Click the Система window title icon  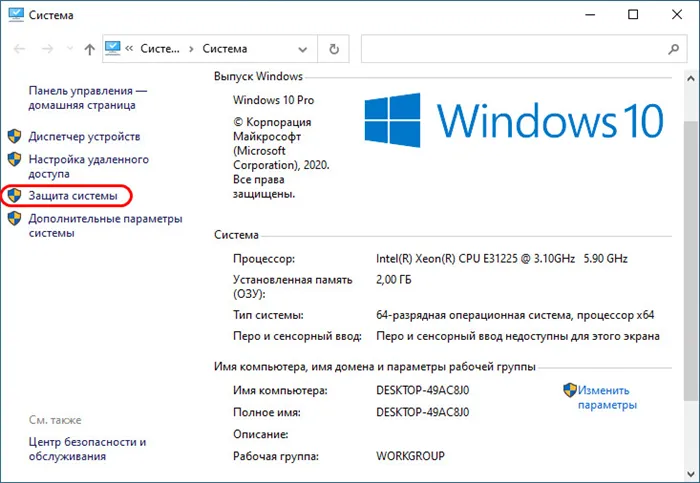pyautogui.click(x=16, y=14)
